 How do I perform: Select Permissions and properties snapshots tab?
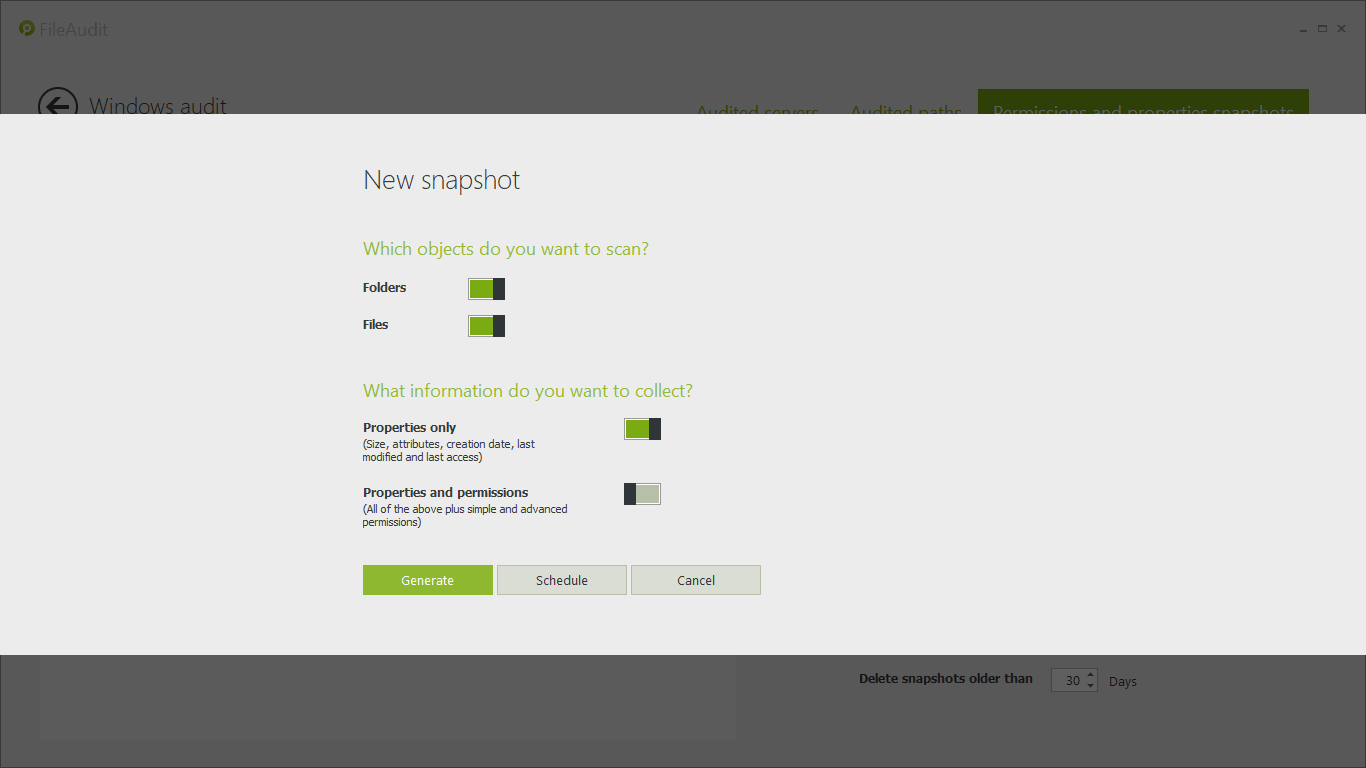pos(1142,106)
